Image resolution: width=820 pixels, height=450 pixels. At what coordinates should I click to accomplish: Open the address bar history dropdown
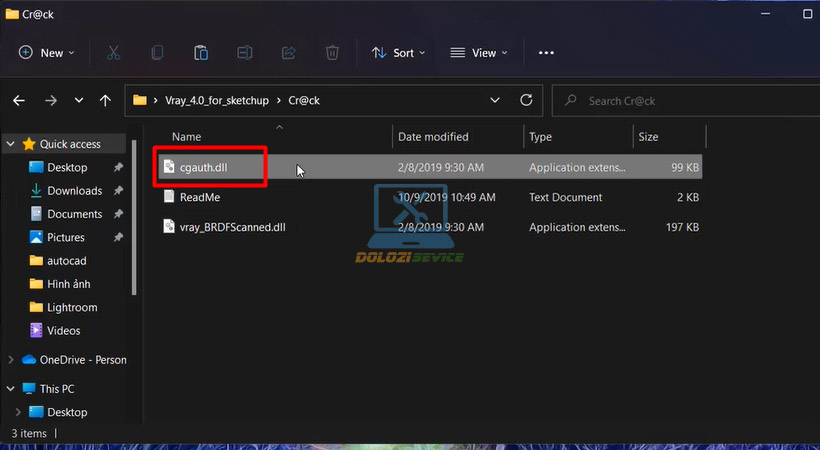(494, 101)
